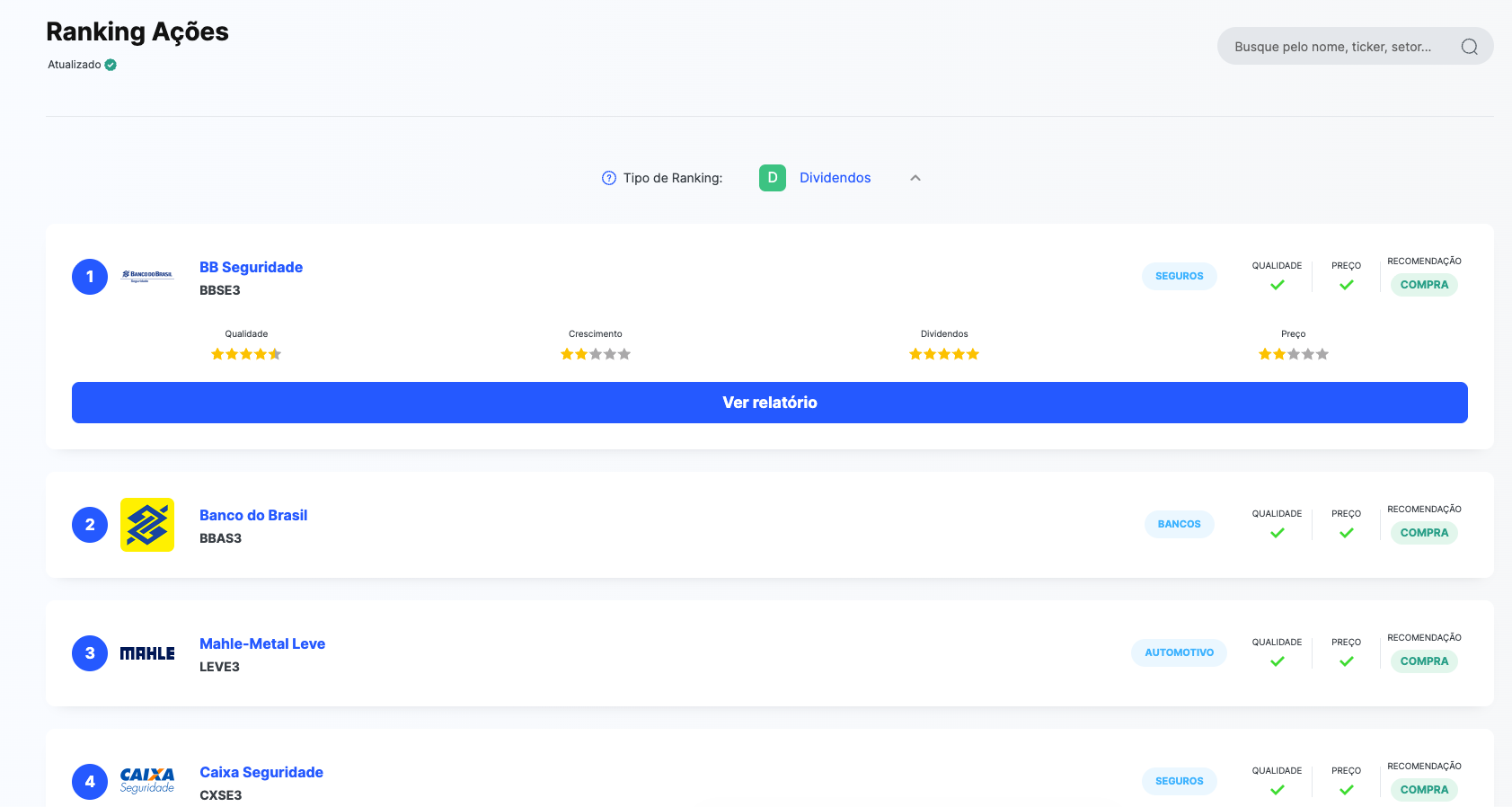The height and width of the screenshot is (807, 1512).
Task: Click rank number 1 circle badge
Action: 90,277
